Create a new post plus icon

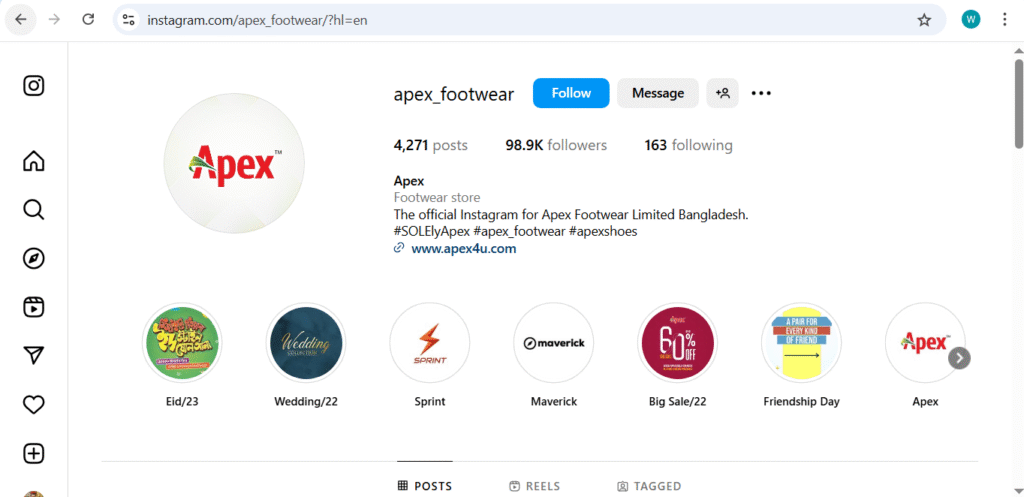[33, 454]
